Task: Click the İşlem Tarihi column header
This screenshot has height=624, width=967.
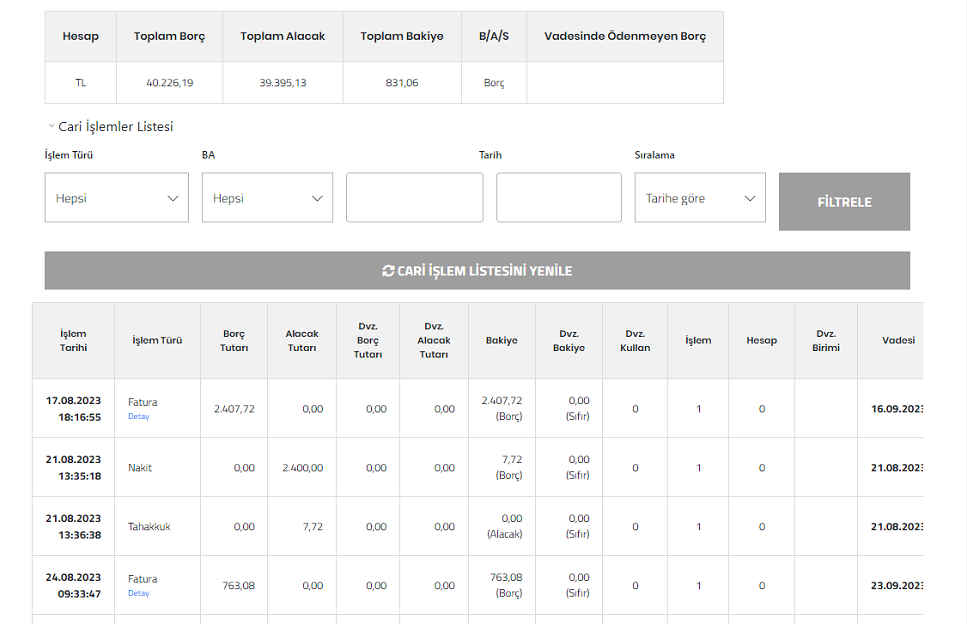Action: 73,340
